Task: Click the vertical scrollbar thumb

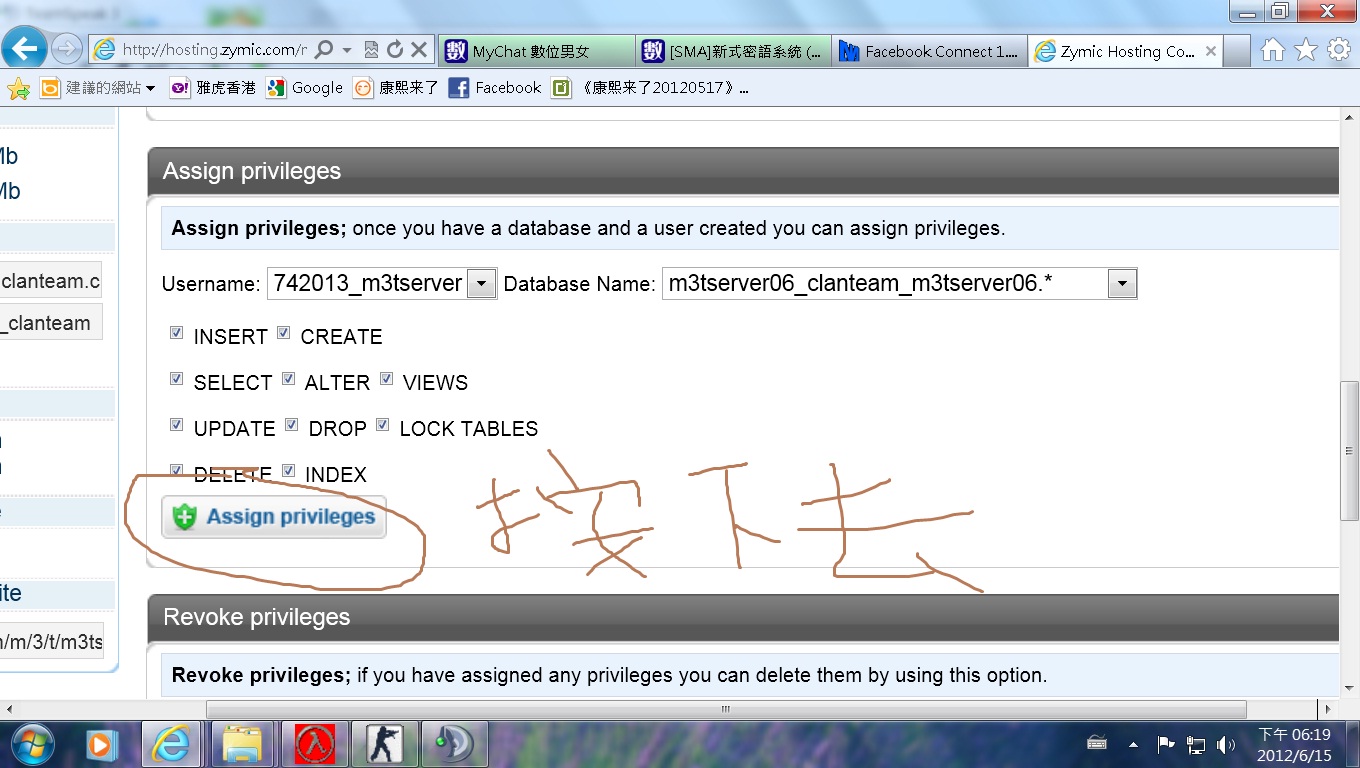Action: coord(1349,450)
